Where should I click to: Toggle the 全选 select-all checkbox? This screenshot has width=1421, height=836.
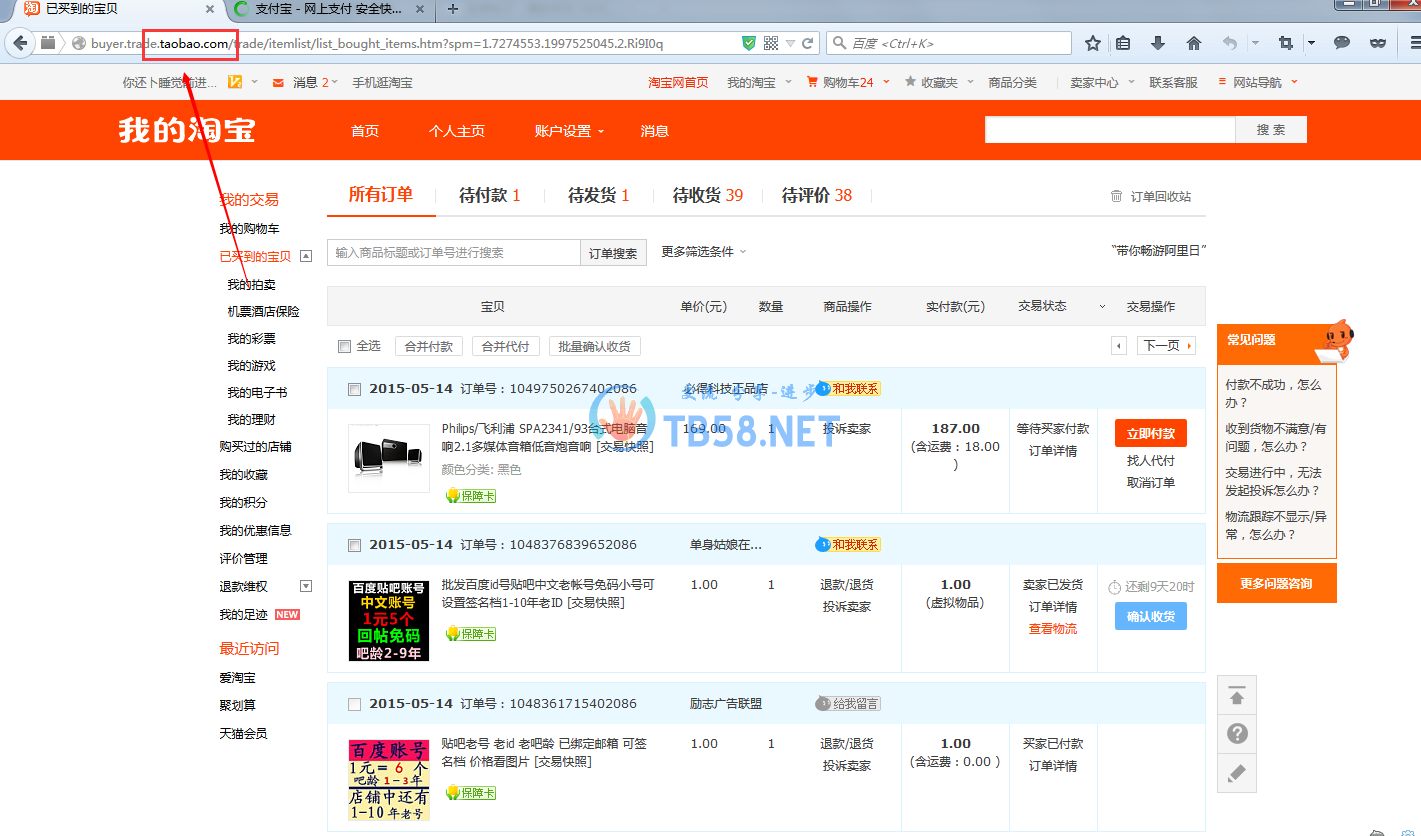(x=344, y=346)
